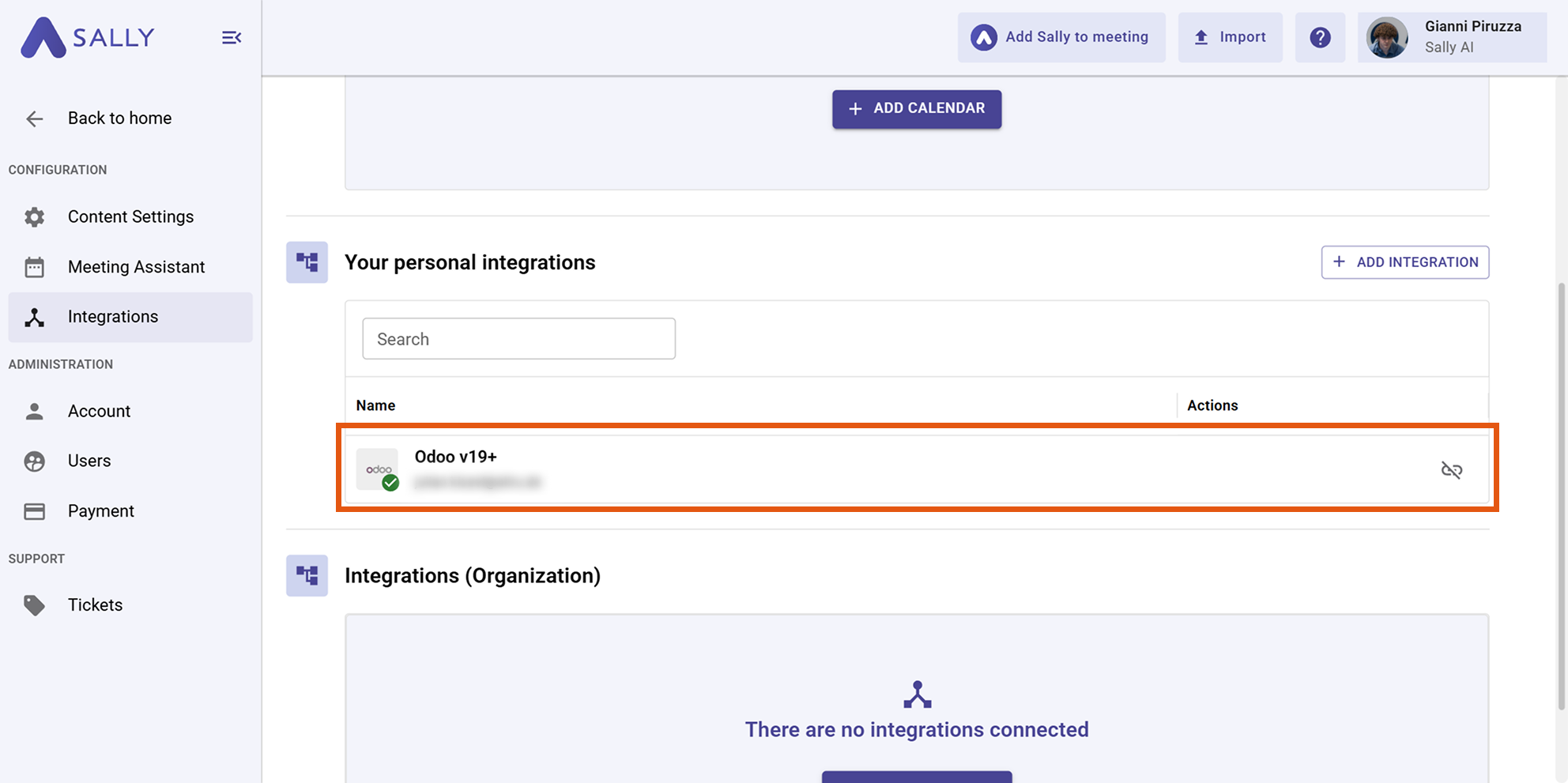The width and height of the screenshot is (1568, 783).
Task: Collapse the sidebar navigation
Action: 231,37
